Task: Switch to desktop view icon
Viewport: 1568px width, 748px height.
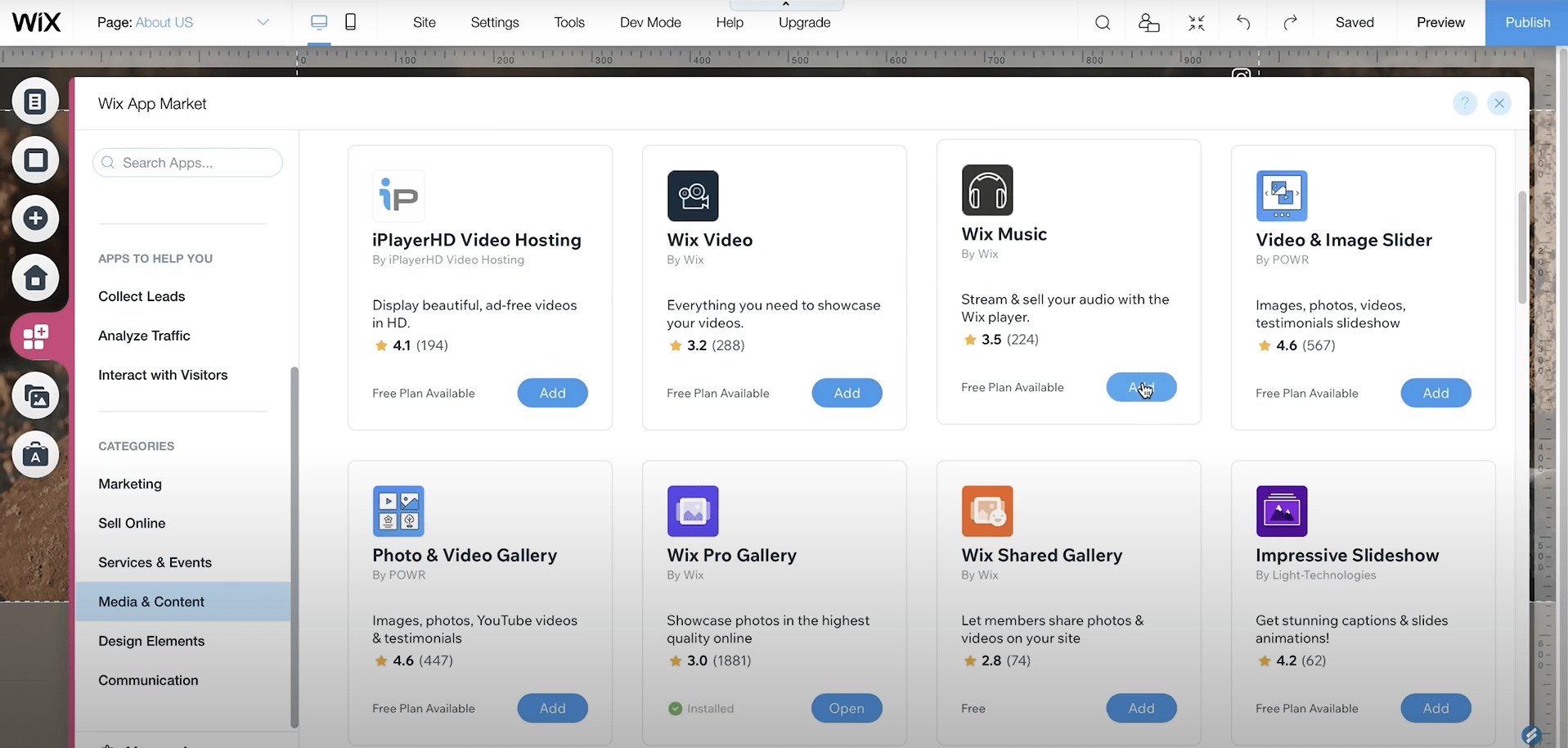Action: [x=319, y=22]
